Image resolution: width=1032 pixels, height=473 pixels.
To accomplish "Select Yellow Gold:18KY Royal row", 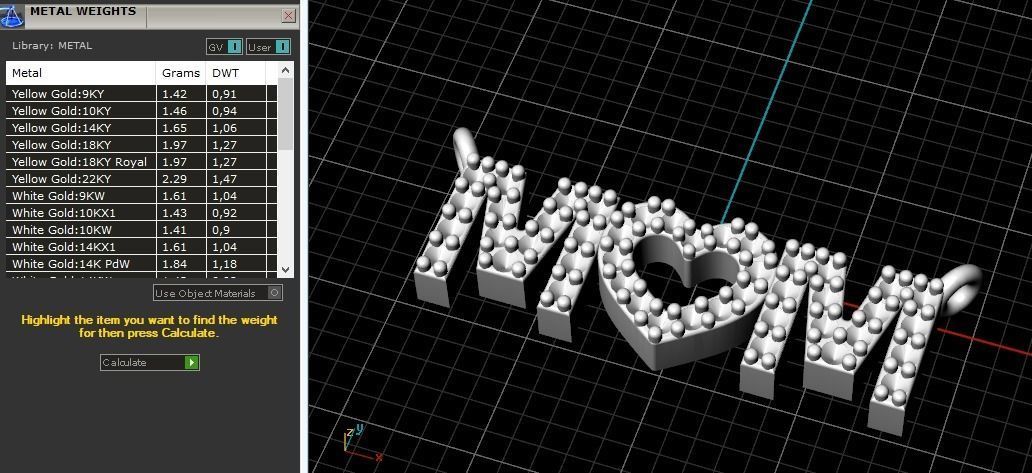I will pyautogui.click(x=142, y=162).
